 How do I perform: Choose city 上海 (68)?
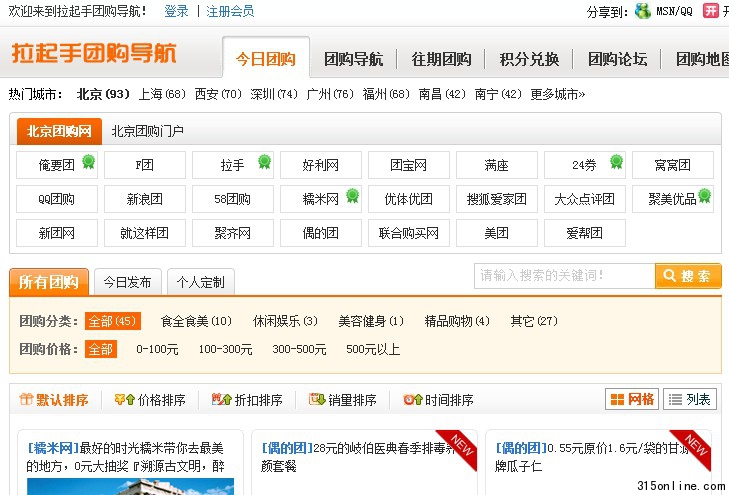pyautogui.click(x=162, y=94)
